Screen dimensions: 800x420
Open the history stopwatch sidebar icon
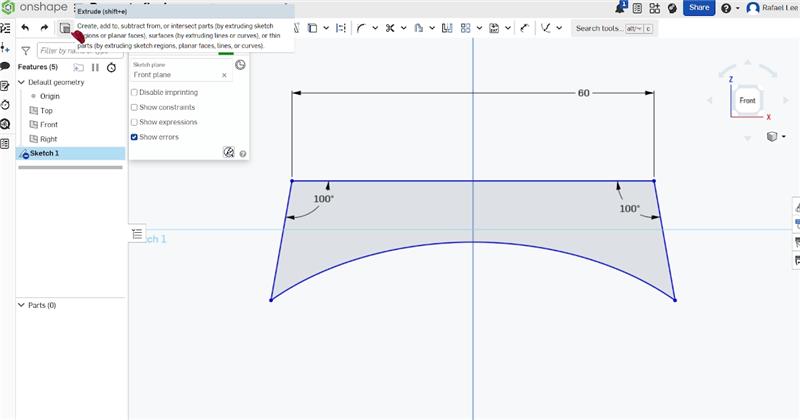(5, 105)
